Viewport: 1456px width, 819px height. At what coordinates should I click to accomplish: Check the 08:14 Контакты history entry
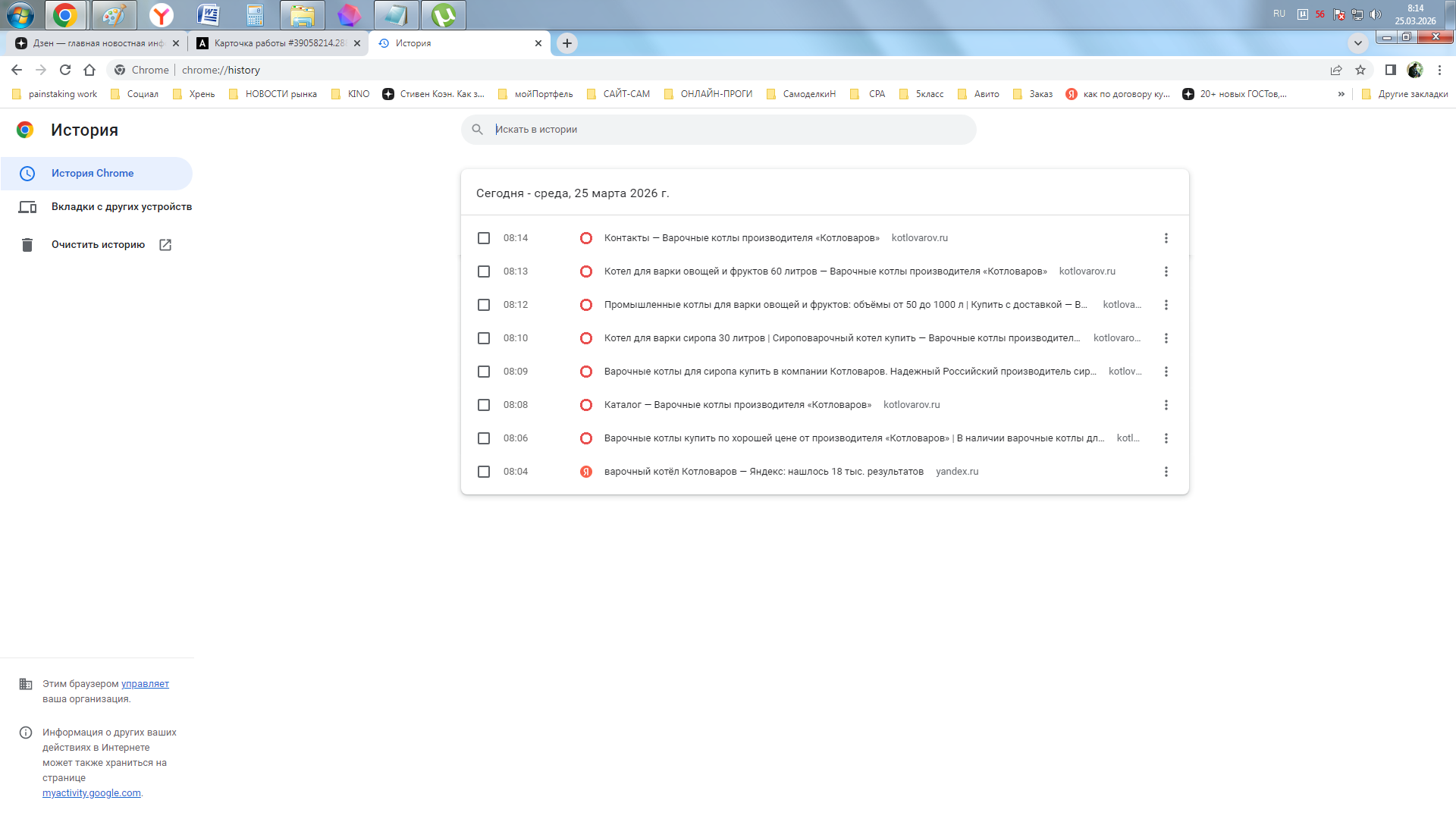[484, 238]
